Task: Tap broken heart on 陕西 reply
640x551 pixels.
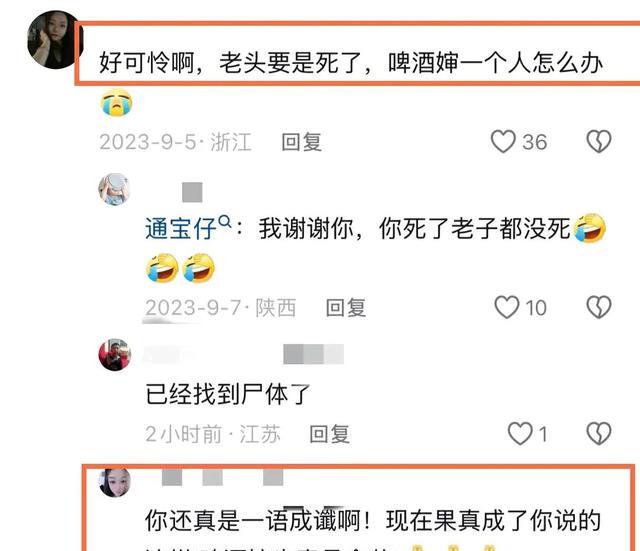Action: (x=599, y=307)
